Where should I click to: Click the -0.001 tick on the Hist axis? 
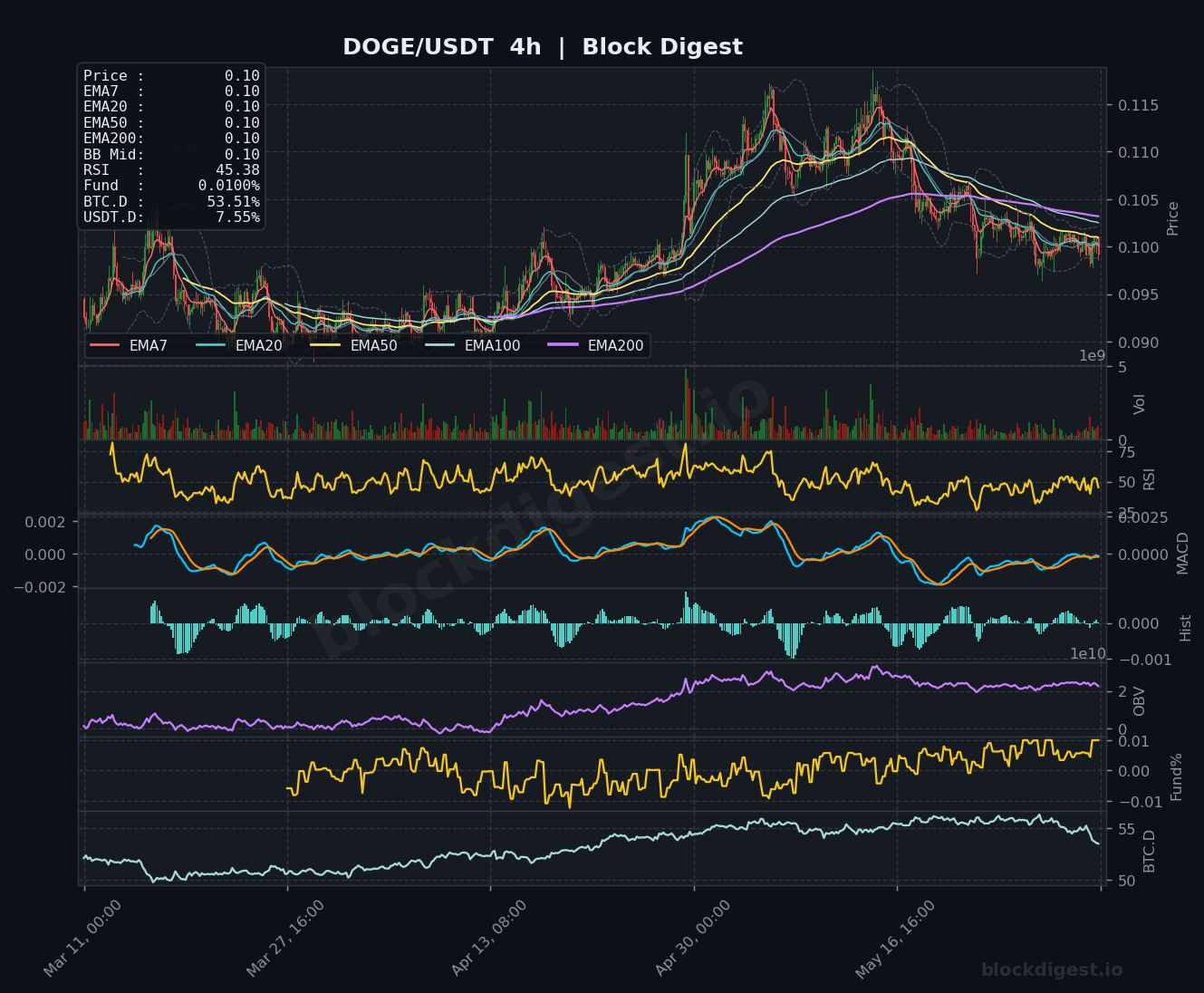coord(1145,660)
